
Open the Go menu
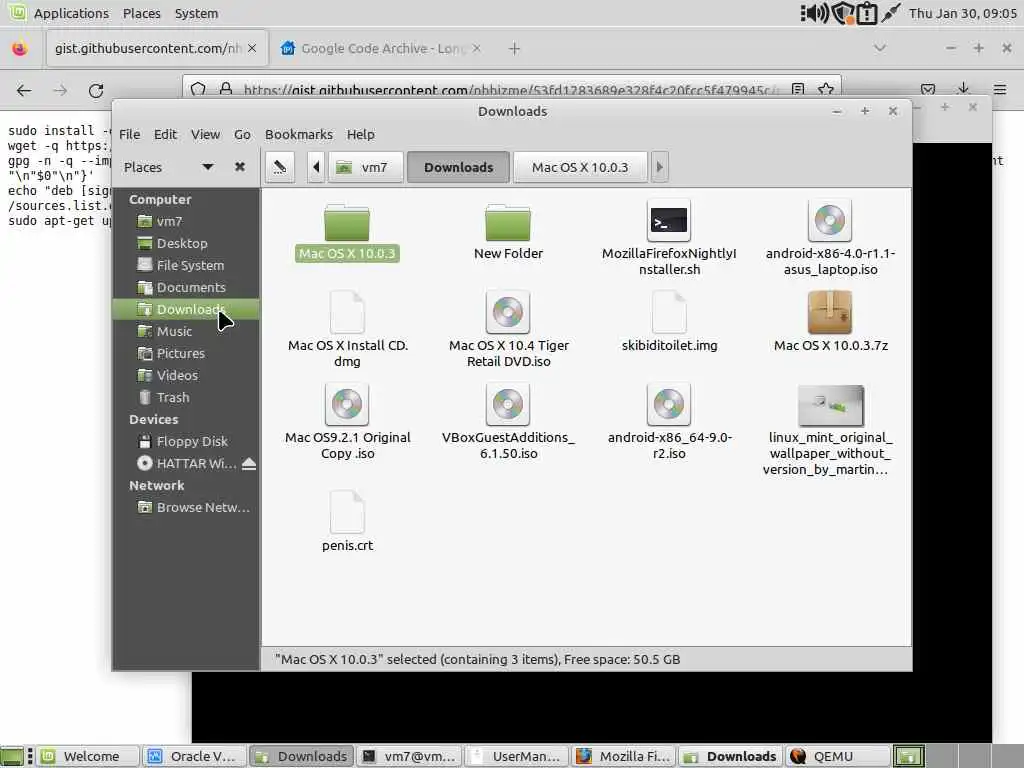click(x=242, y=135)
